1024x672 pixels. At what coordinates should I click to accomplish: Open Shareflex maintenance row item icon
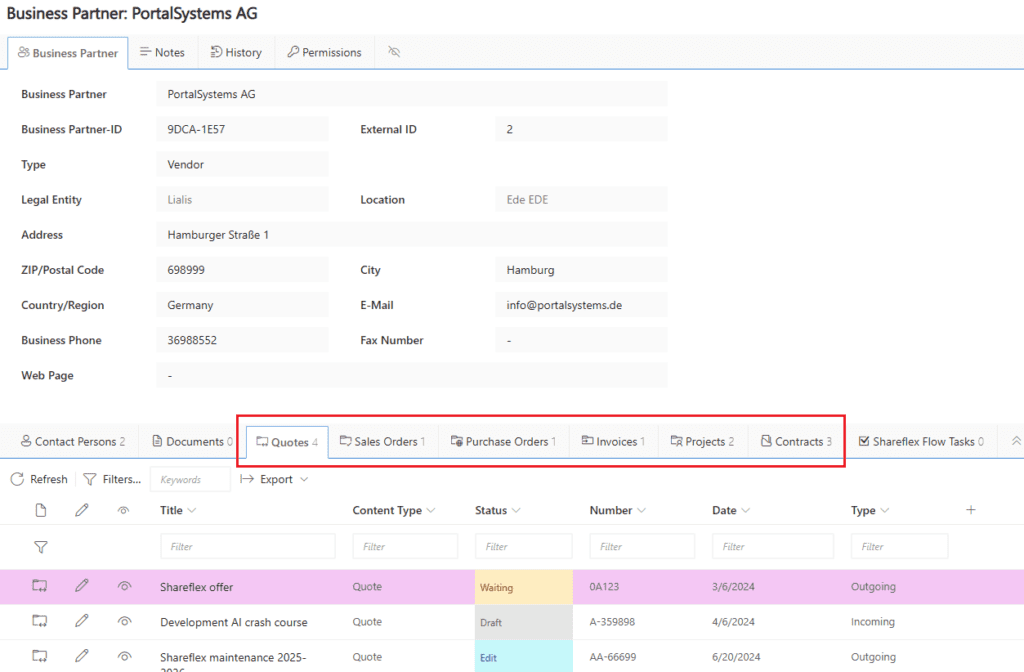[x=40, y=655]
